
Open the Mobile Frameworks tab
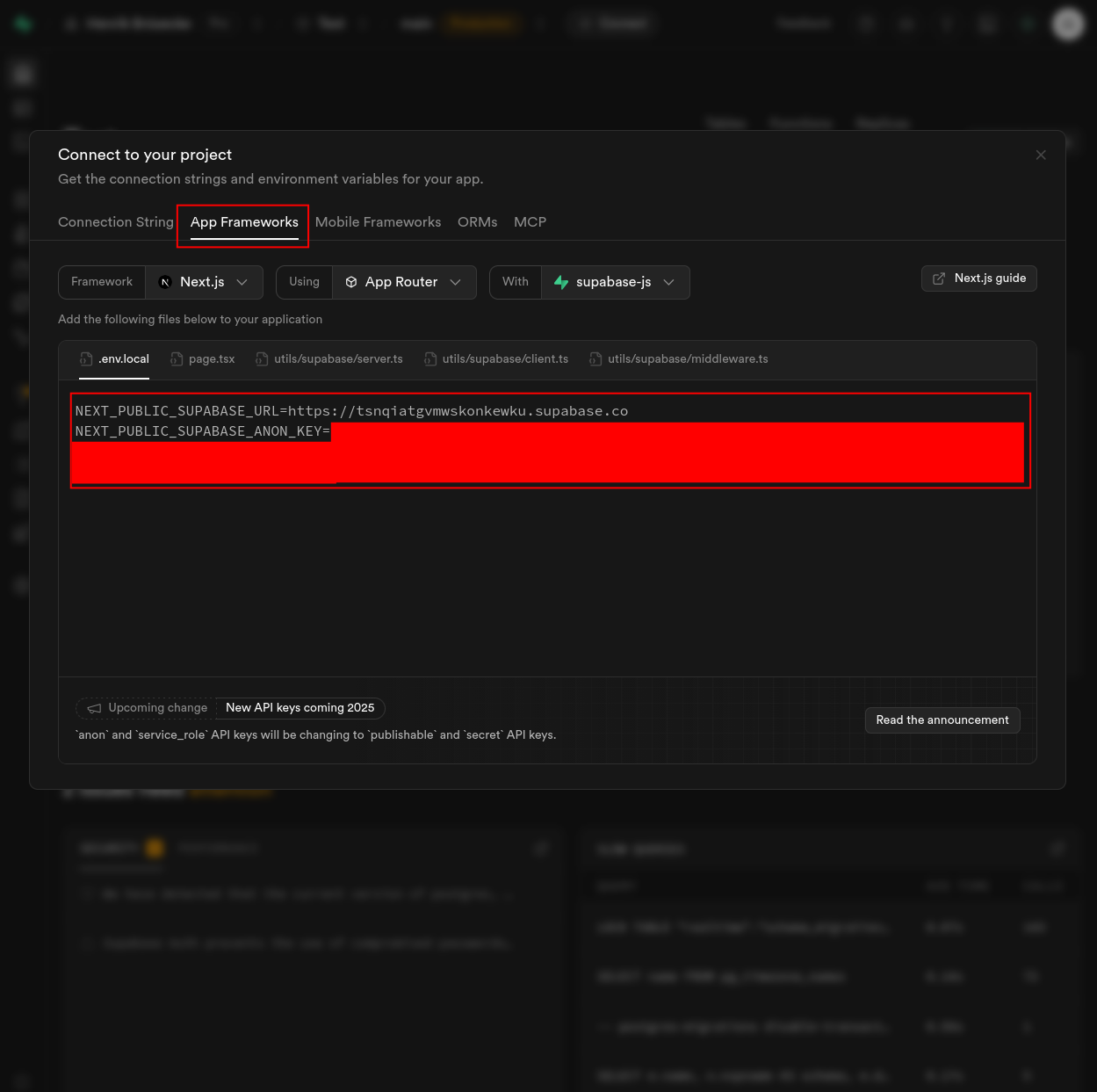(x=378, y=222)
